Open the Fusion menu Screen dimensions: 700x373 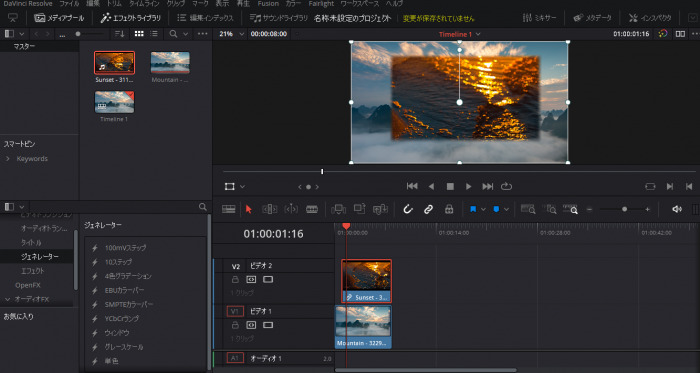[x=268, y=4]
